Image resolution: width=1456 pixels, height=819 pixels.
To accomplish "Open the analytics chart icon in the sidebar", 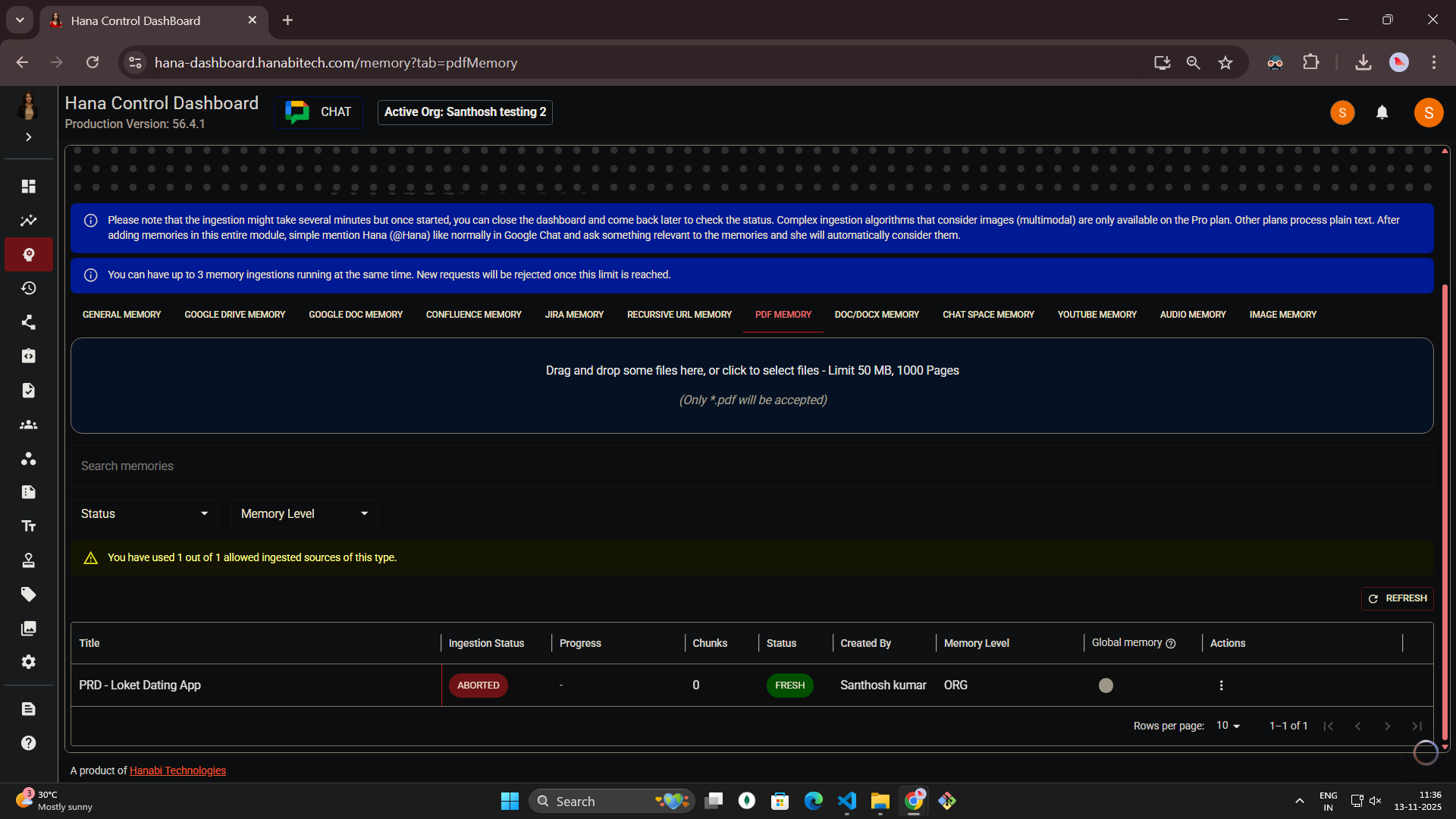I will pos(28,221).
